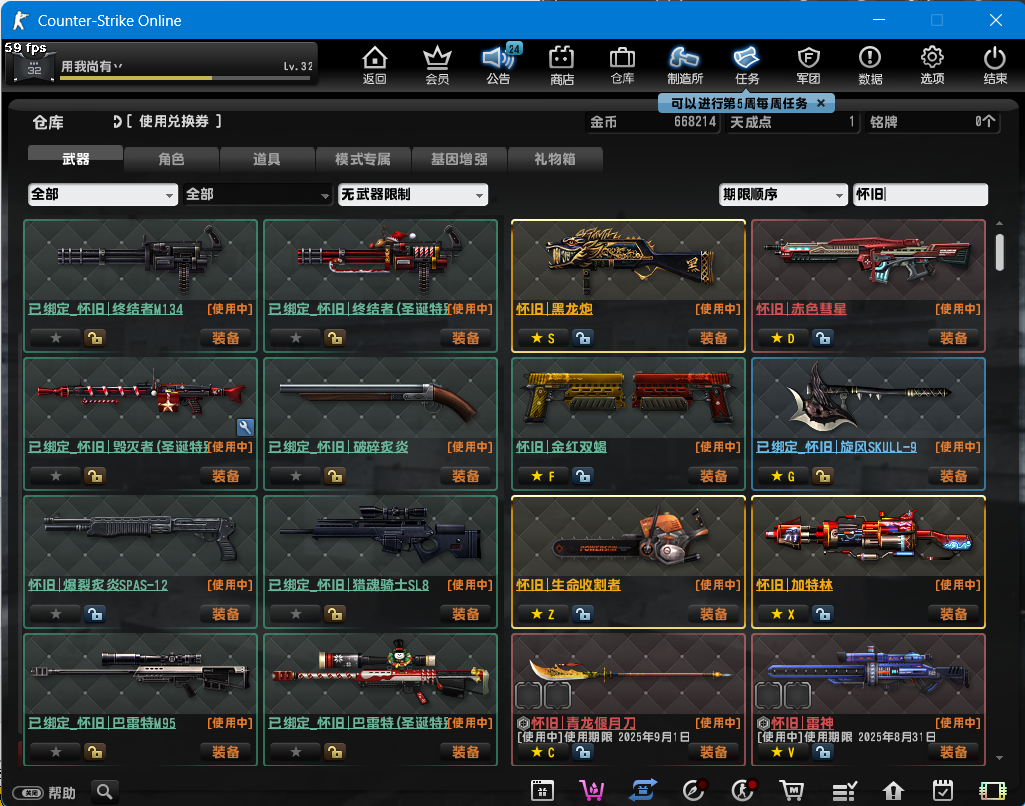This screenshot has width=1025, height=806.
Task: Switch to the 武器 tab
Action: (x=76, y=158)
